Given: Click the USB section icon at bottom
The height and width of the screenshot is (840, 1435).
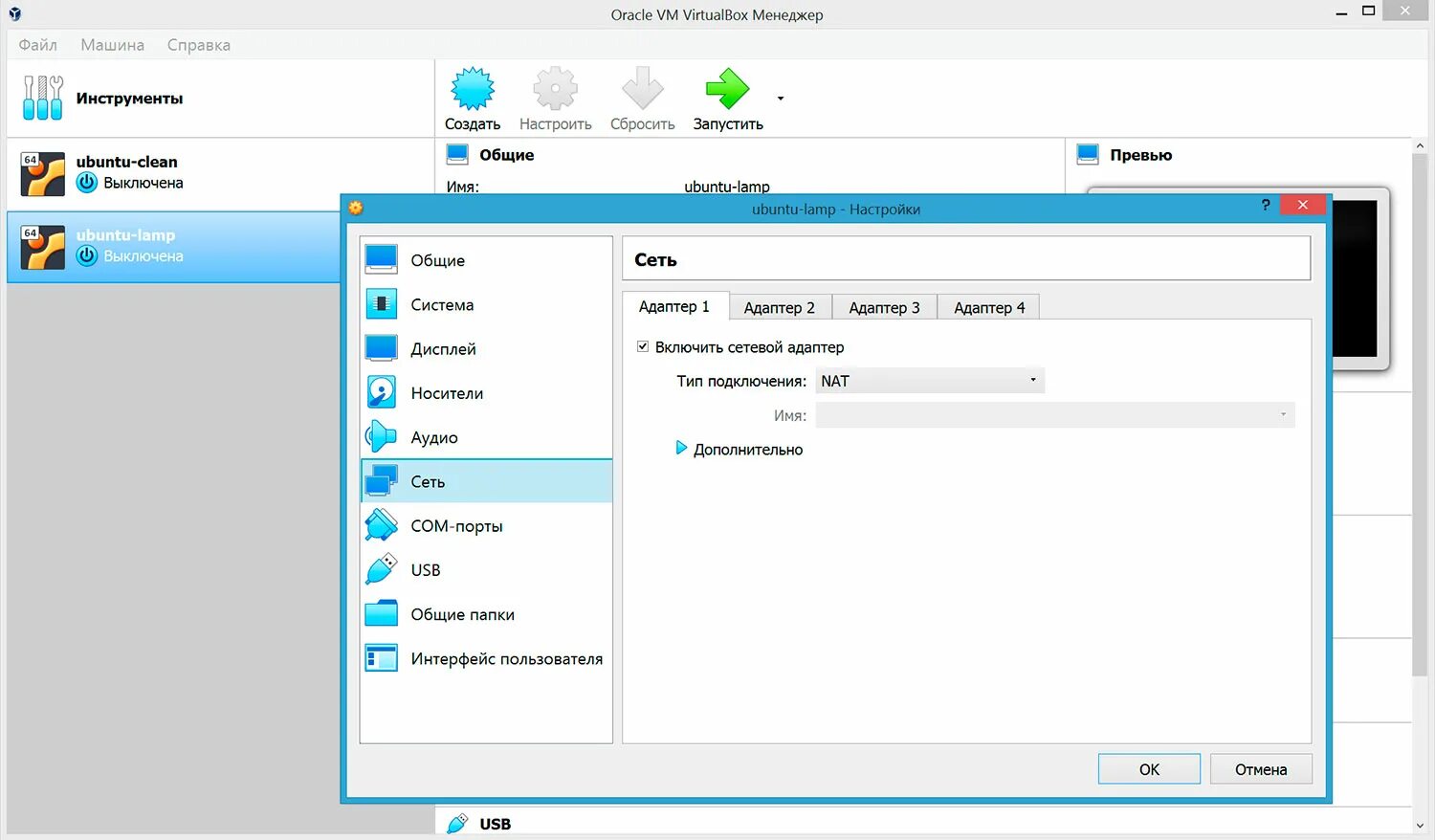Looking at the screenshot, I should 457,823.
